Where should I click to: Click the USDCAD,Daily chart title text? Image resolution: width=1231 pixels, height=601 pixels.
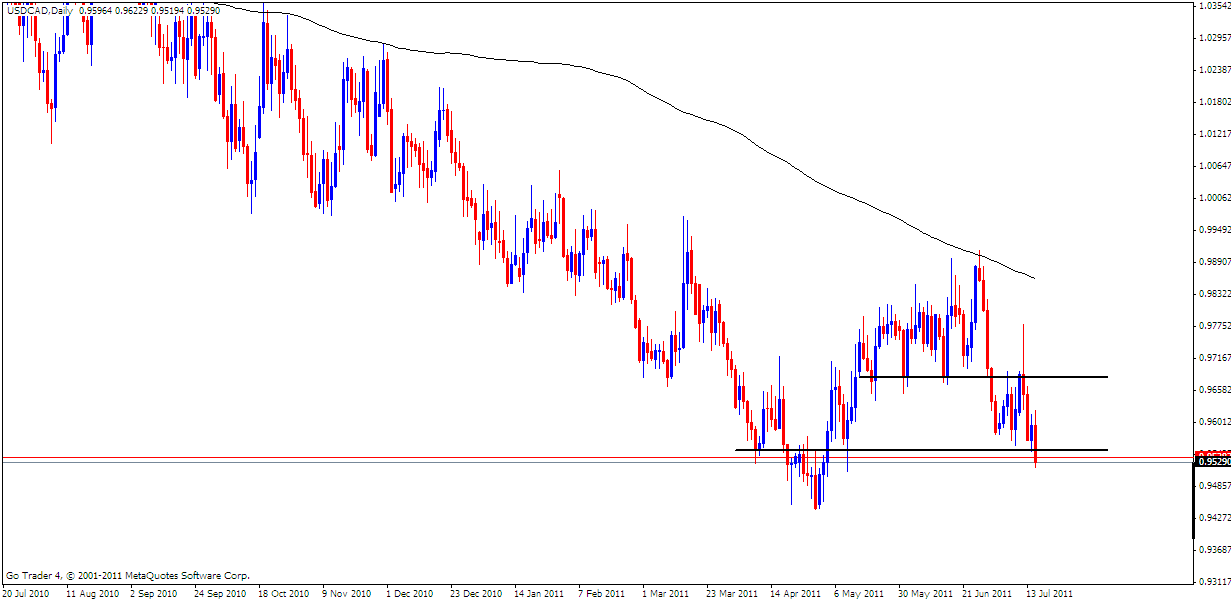[40, 8]
